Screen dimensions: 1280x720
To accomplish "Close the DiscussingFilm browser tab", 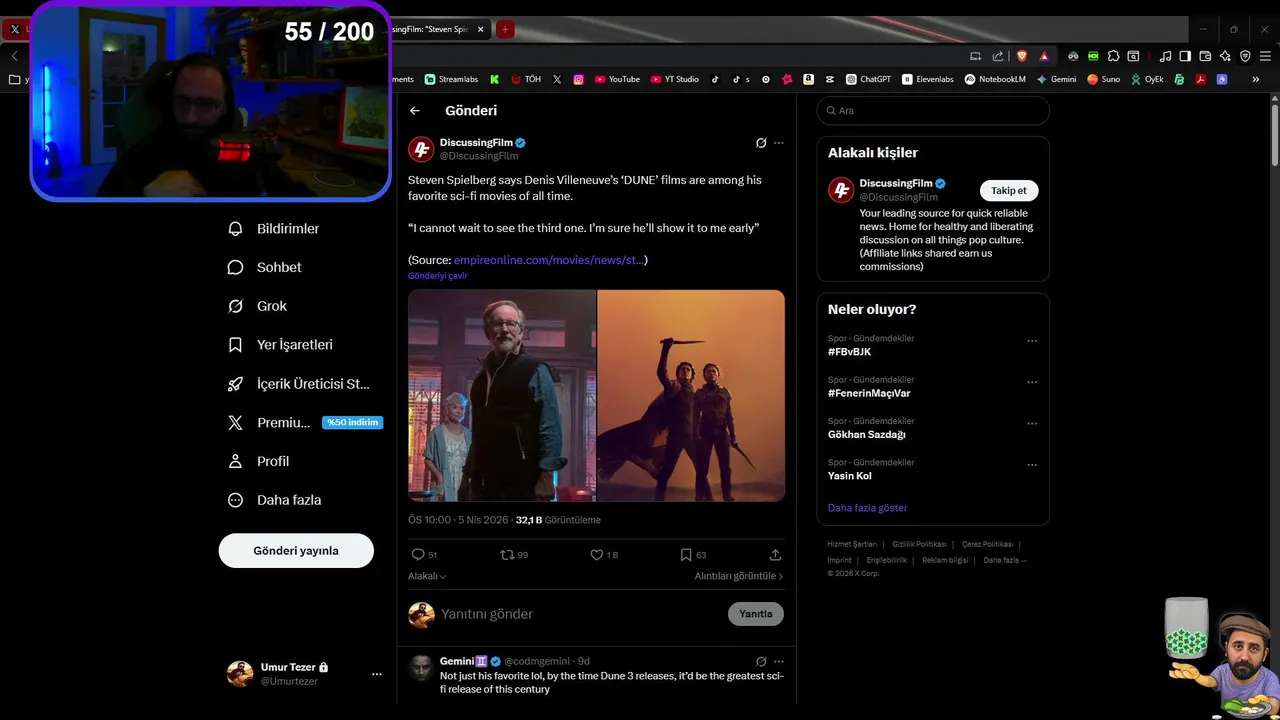I will [x=481, y=30].
